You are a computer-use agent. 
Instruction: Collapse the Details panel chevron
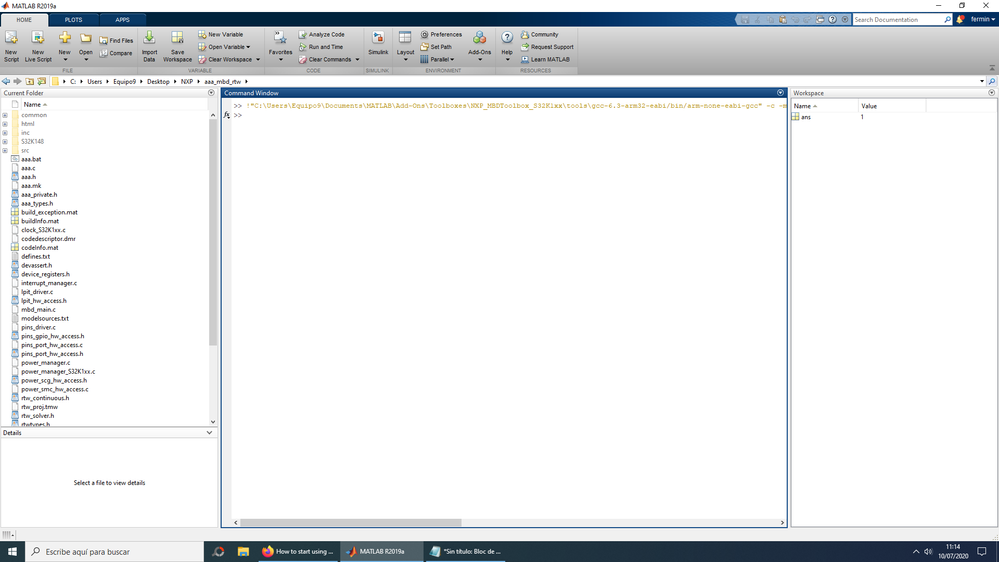point(209,433)
